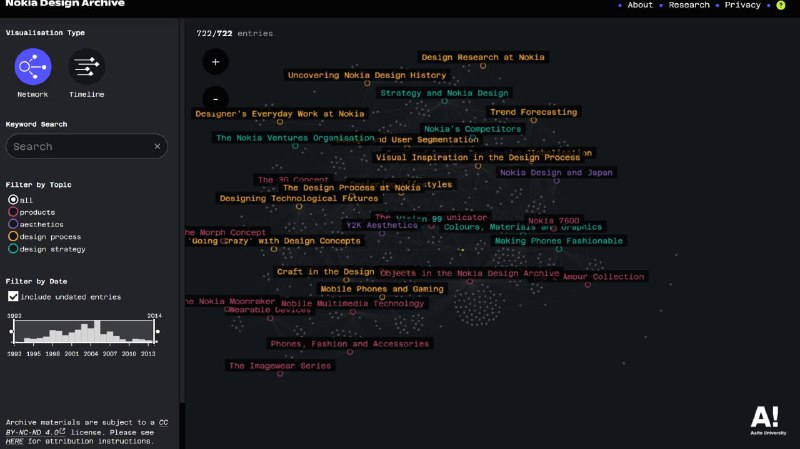
Task: Select Mobile Multimedia Technology label
Action: [x=353, y=303]
